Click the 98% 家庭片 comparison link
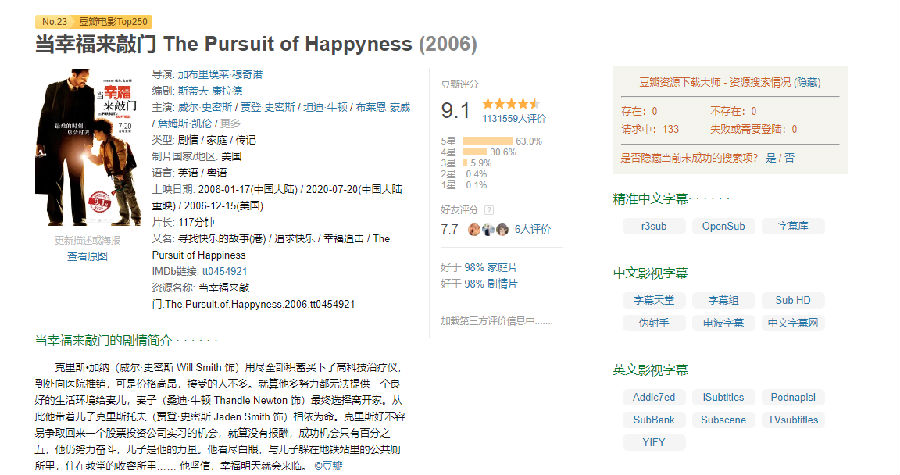 490,268
